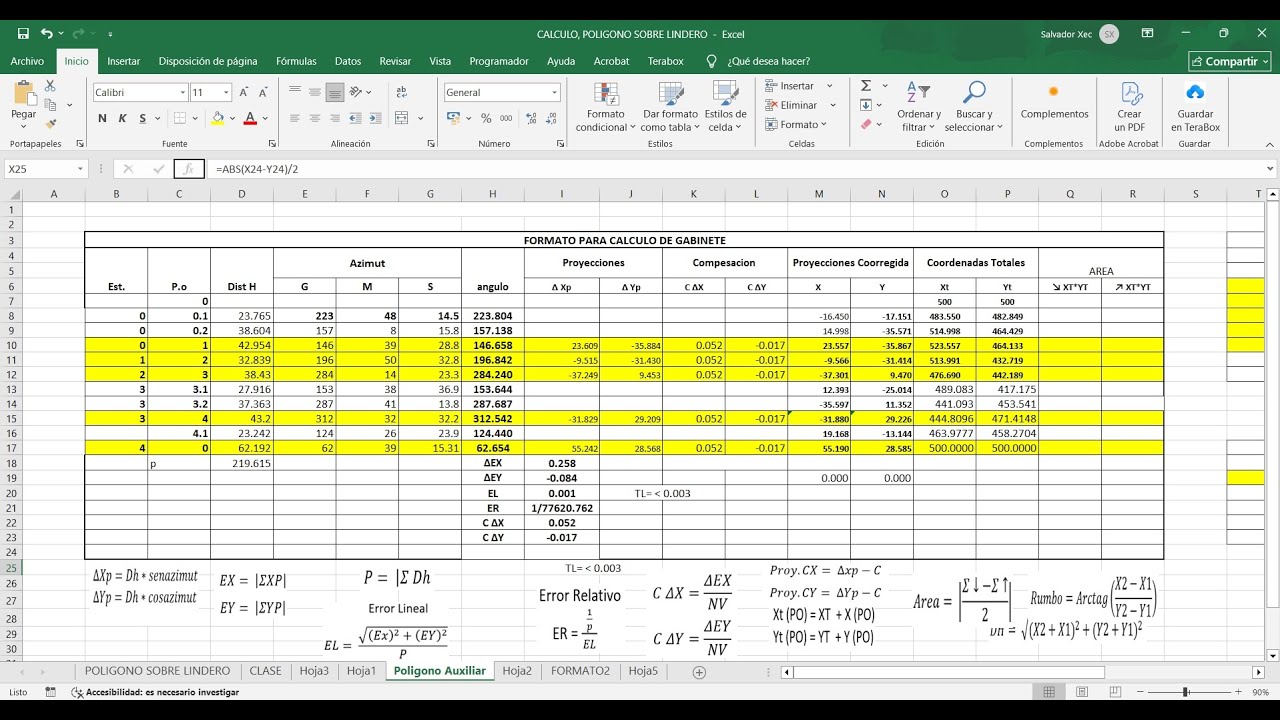
Task: Toggle center horizontal alignment
Action: click(316, 118)
